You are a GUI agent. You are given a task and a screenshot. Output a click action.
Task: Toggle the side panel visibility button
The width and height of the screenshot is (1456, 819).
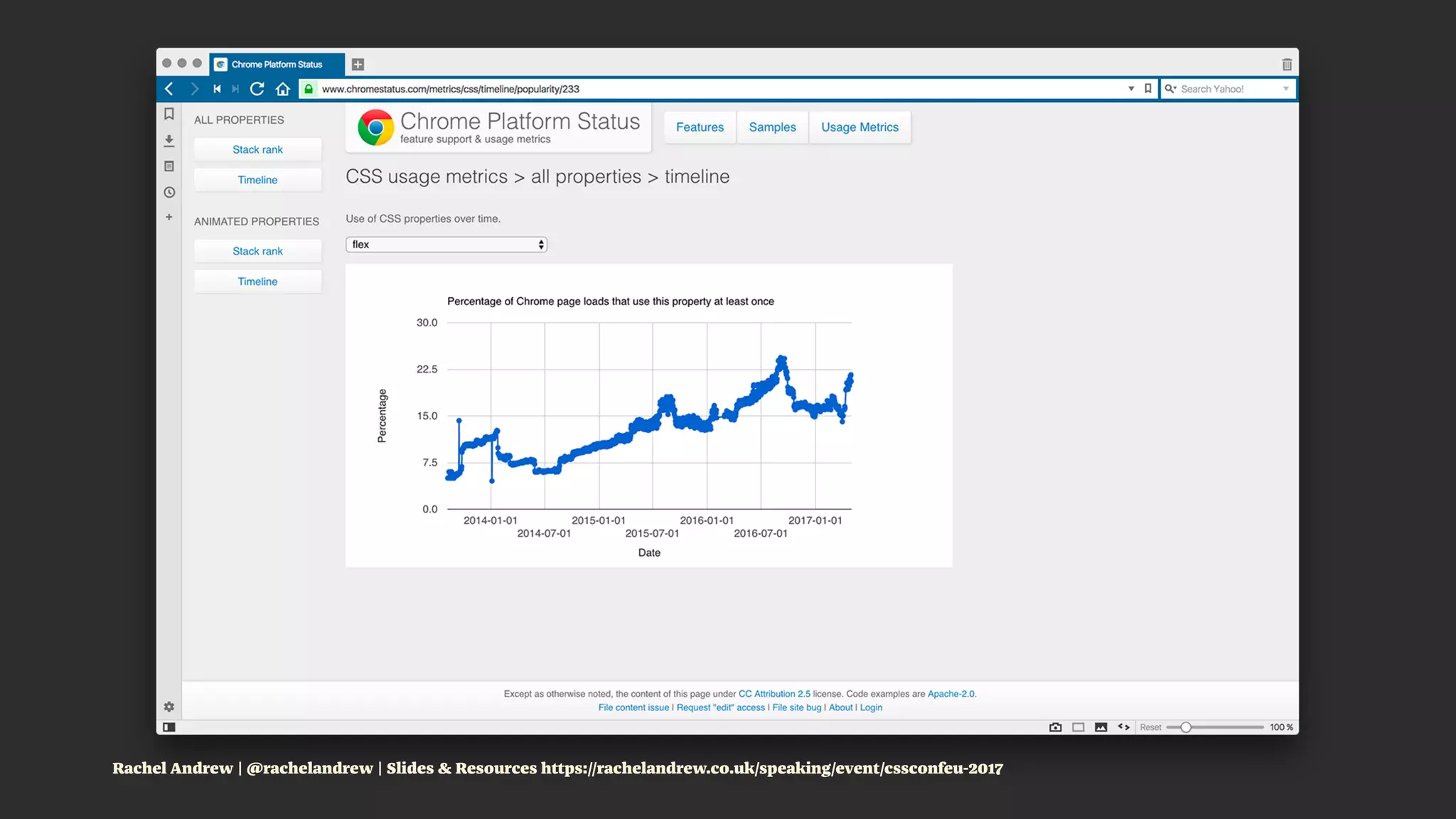pos(169,727)
